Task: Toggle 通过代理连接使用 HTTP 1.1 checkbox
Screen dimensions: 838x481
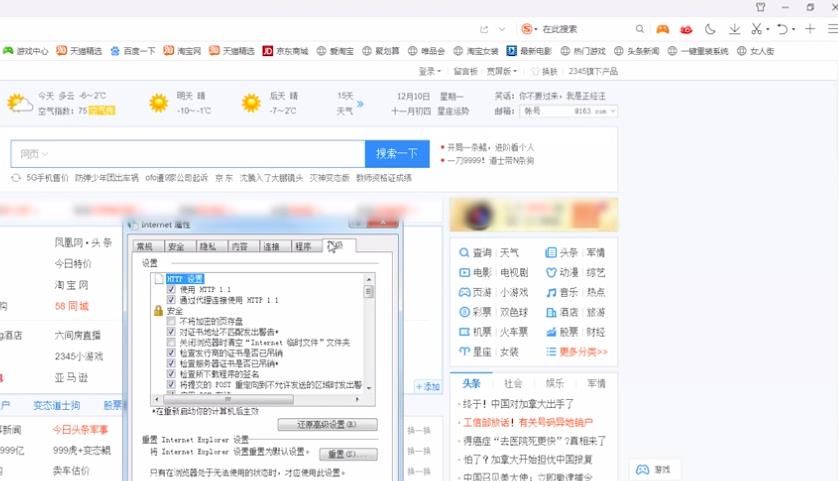Action: (x=171, y=300)
